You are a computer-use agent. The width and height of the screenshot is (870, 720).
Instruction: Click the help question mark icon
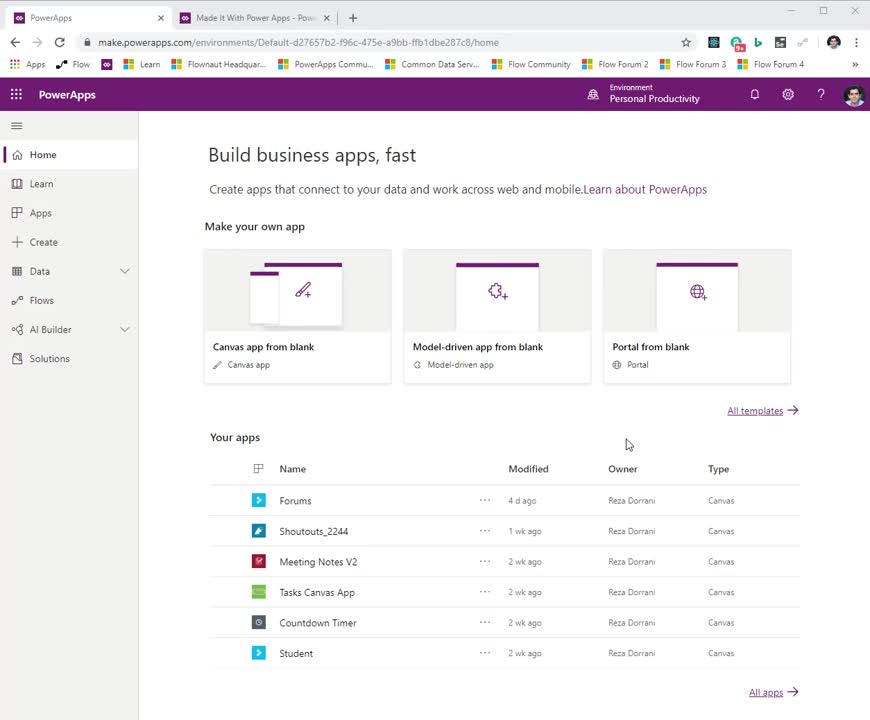pos(821,94)
